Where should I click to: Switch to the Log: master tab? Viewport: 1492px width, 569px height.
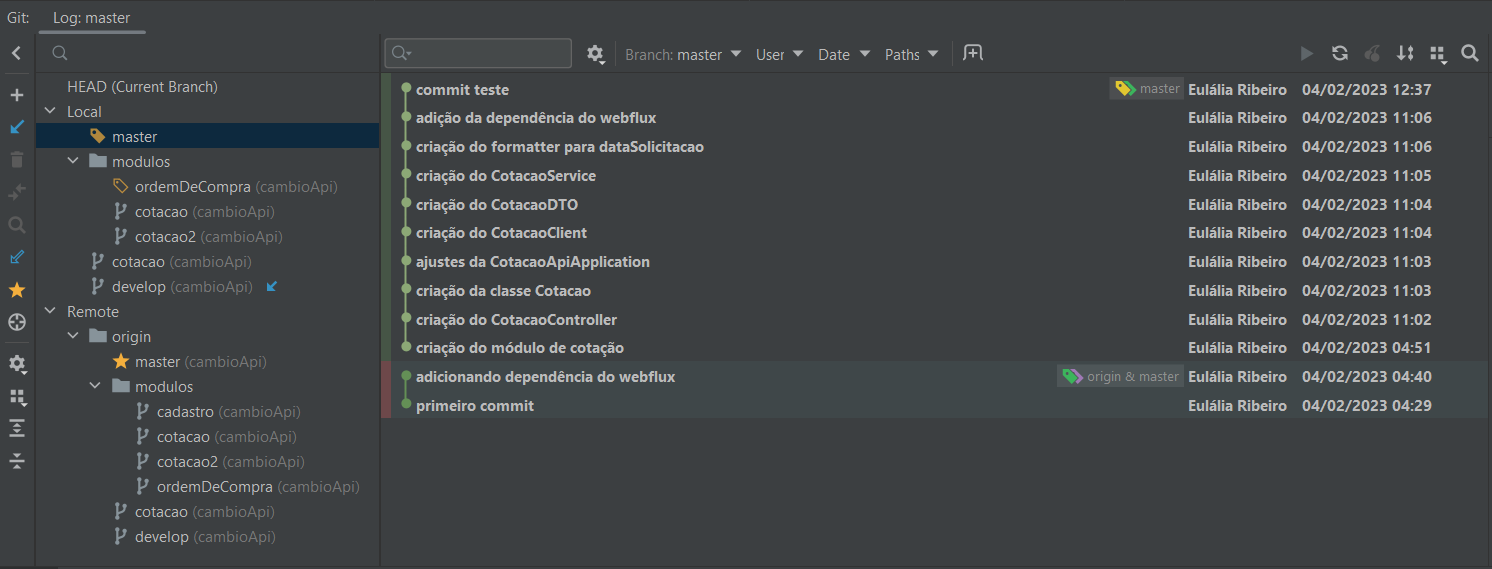[92, 18]
